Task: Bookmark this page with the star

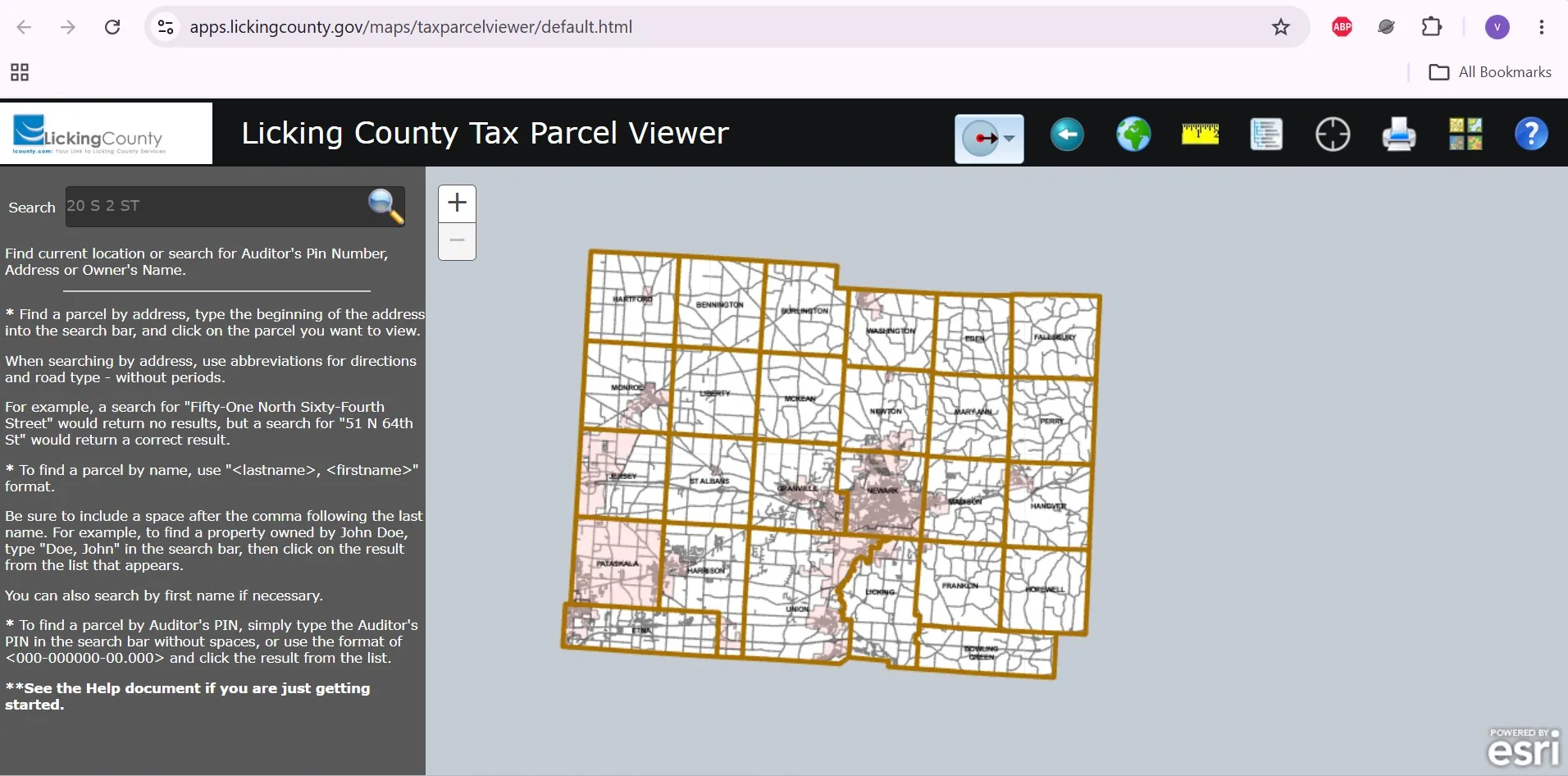Action: click(x=1281, y=27)
